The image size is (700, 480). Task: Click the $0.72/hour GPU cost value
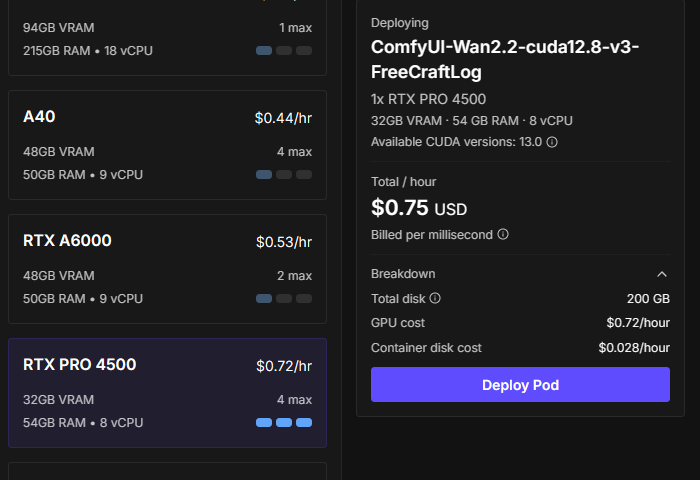pos(638,323)
